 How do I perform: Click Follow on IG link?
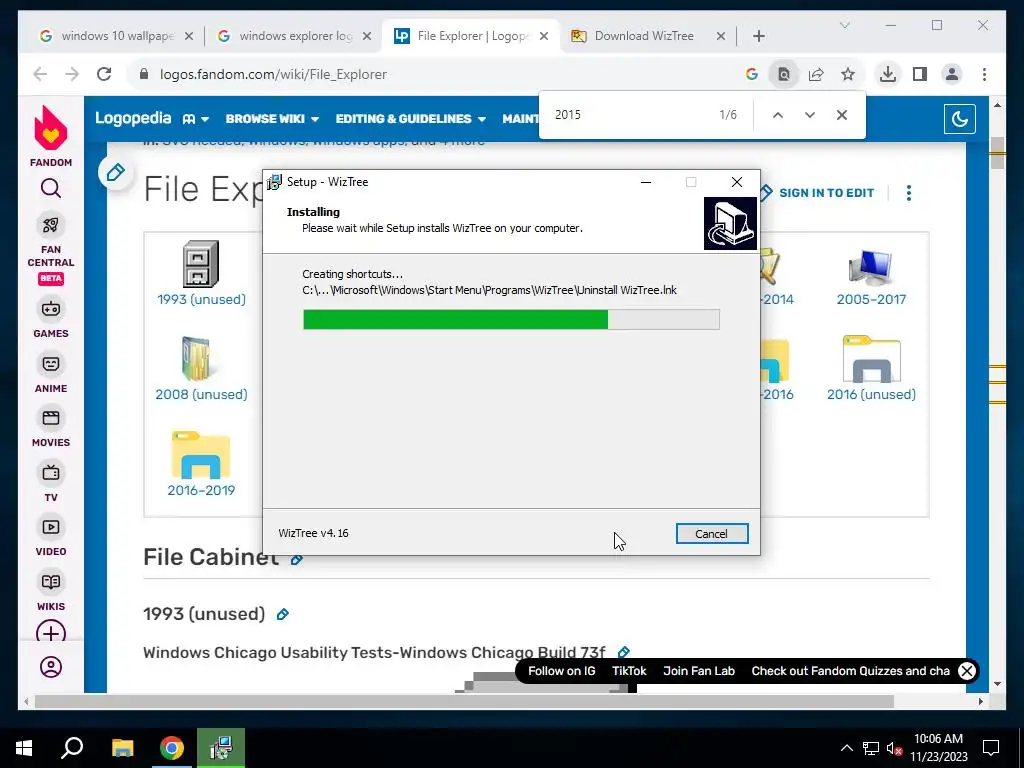pos(562,671)
